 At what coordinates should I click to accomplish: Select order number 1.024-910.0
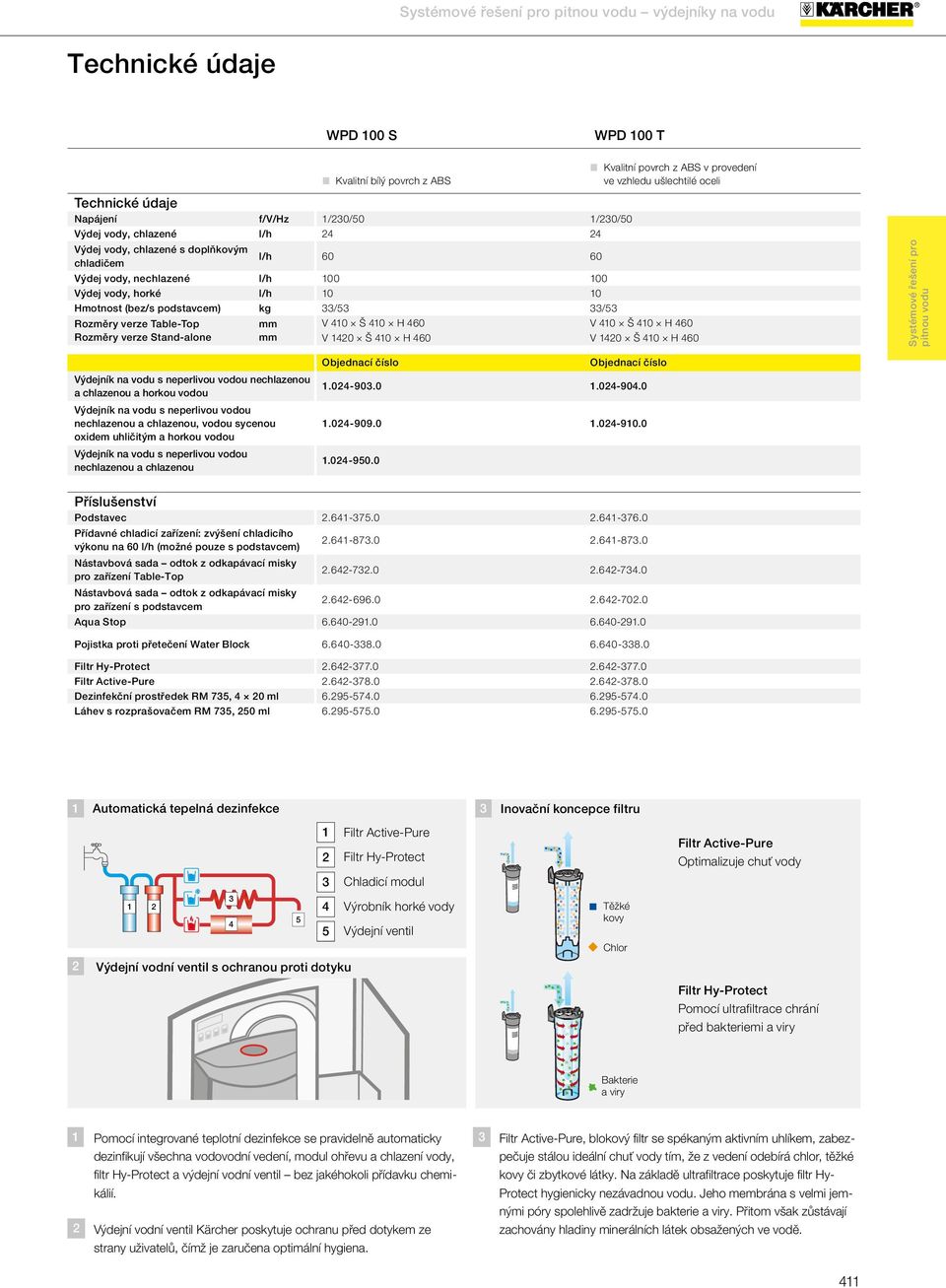point(619,424)
